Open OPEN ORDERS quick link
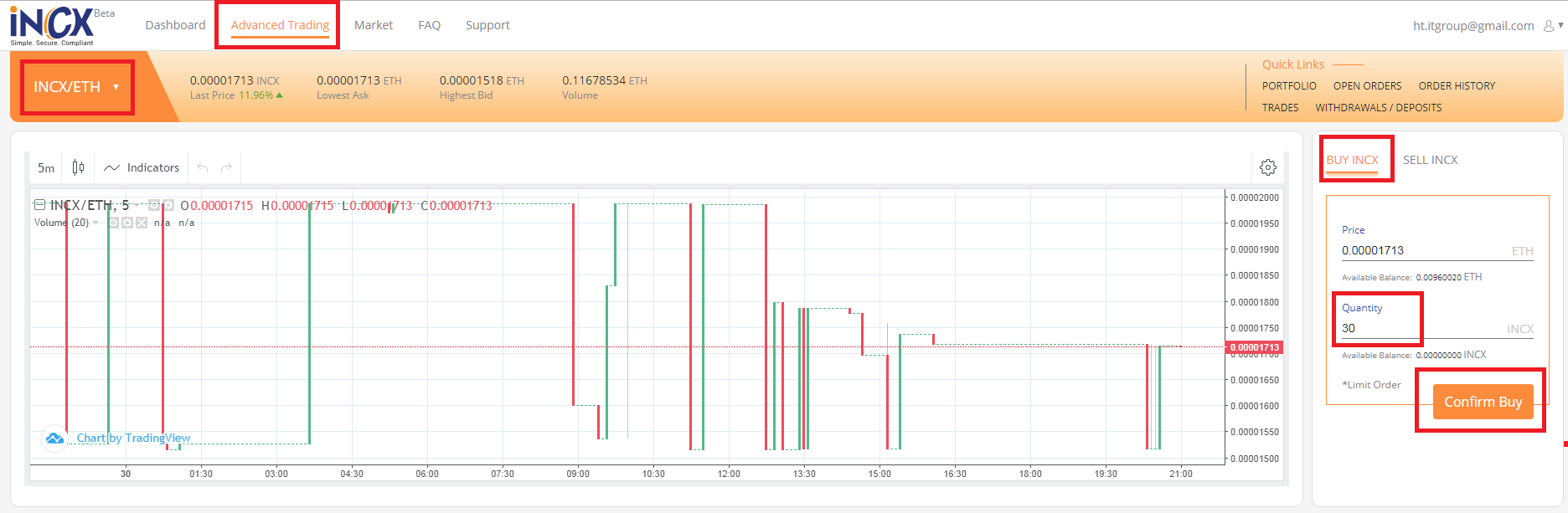Viewport: 1568px width, 513px height. click(x=1367, y=86)
